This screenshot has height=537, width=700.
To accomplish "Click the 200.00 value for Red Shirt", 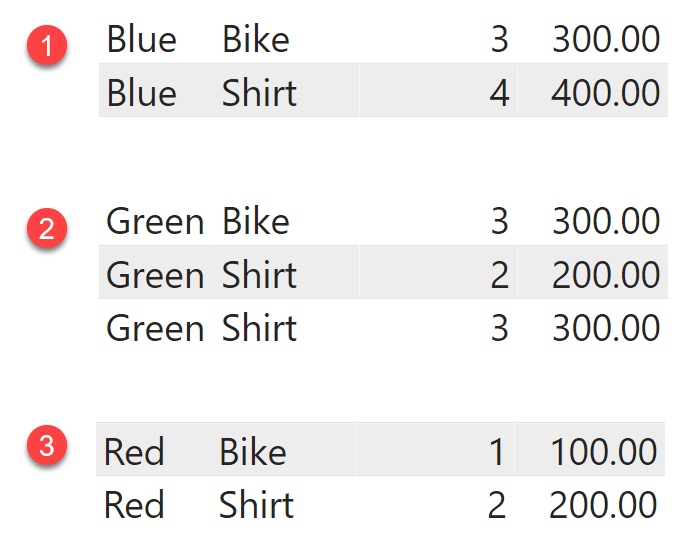I will (x=603, y=505).
